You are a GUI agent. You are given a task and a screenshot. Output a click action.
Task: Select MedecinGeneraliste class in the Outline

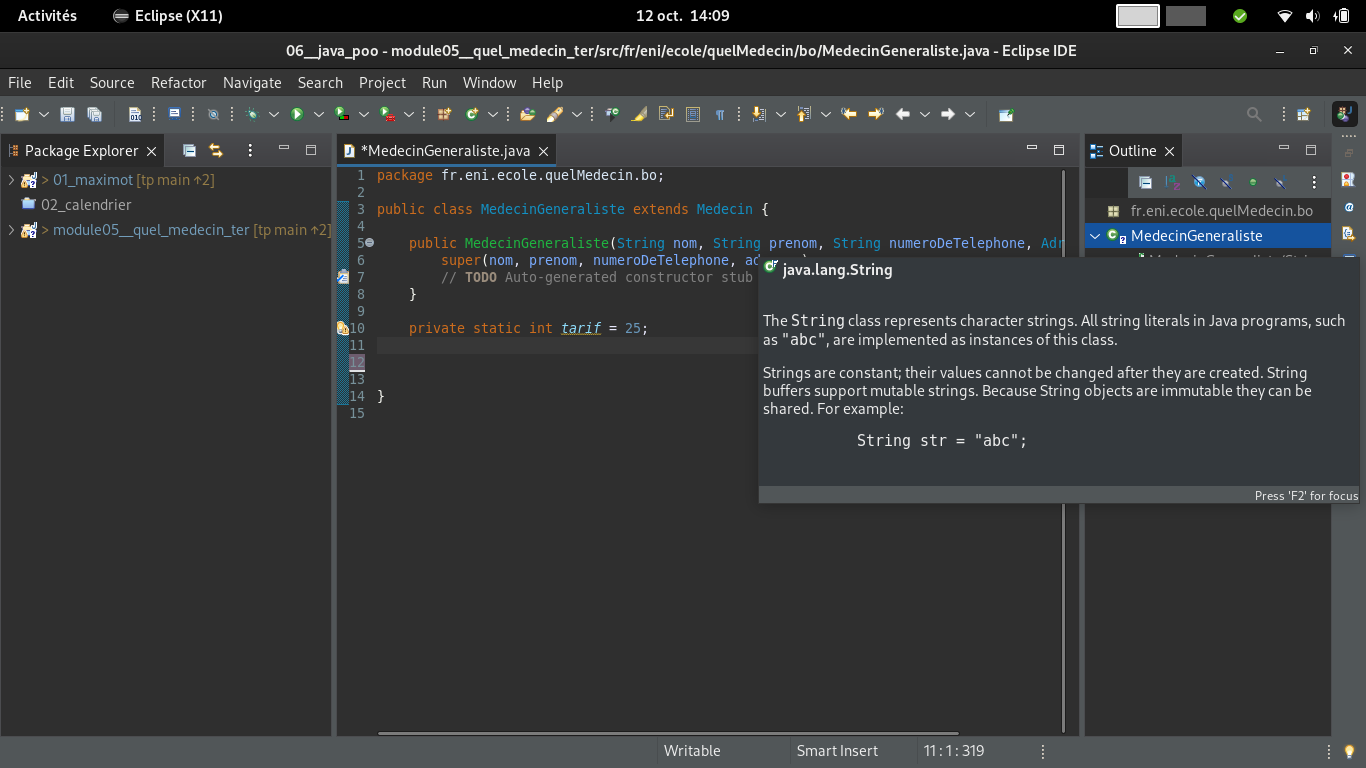(x=1196, y=236)
